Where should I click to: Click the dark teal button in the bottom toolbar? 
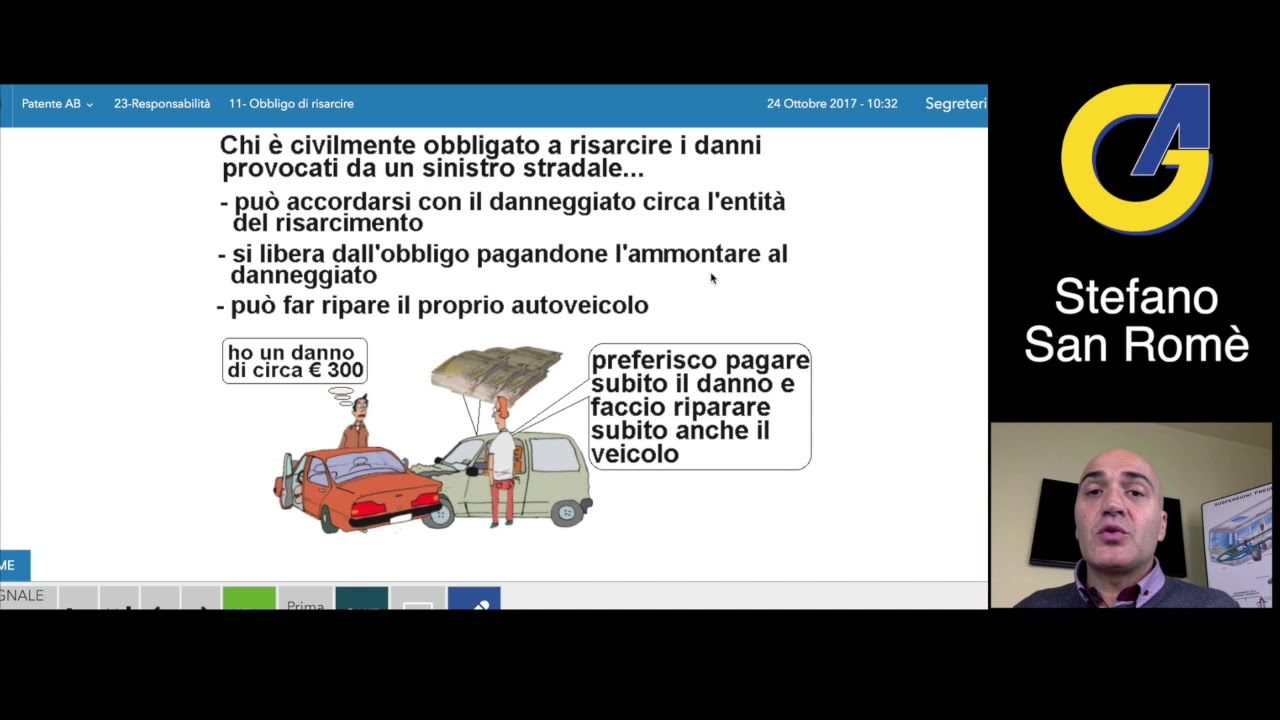[361, 598]
